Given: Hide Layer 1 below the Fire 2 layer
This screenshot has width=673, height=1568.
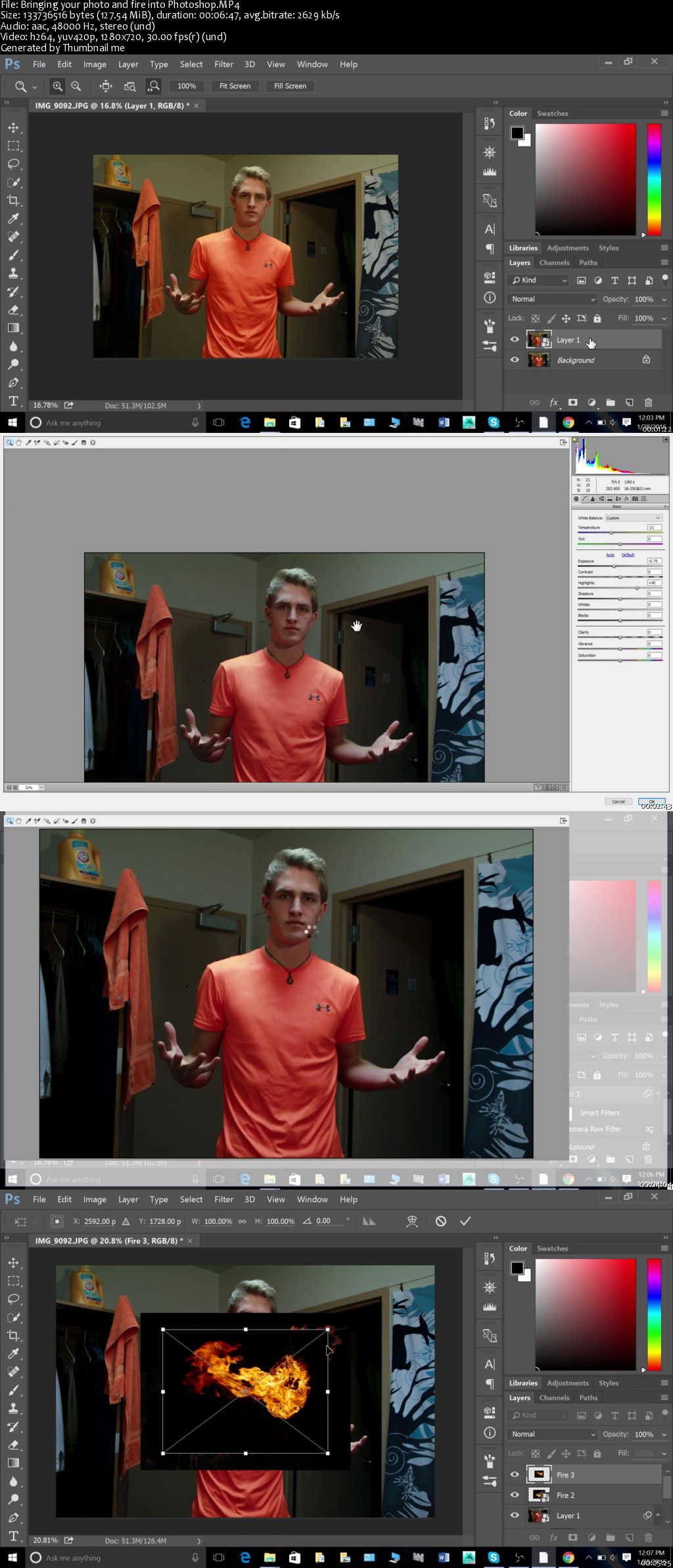Looking at the screenshot, I should (515, 1515).
